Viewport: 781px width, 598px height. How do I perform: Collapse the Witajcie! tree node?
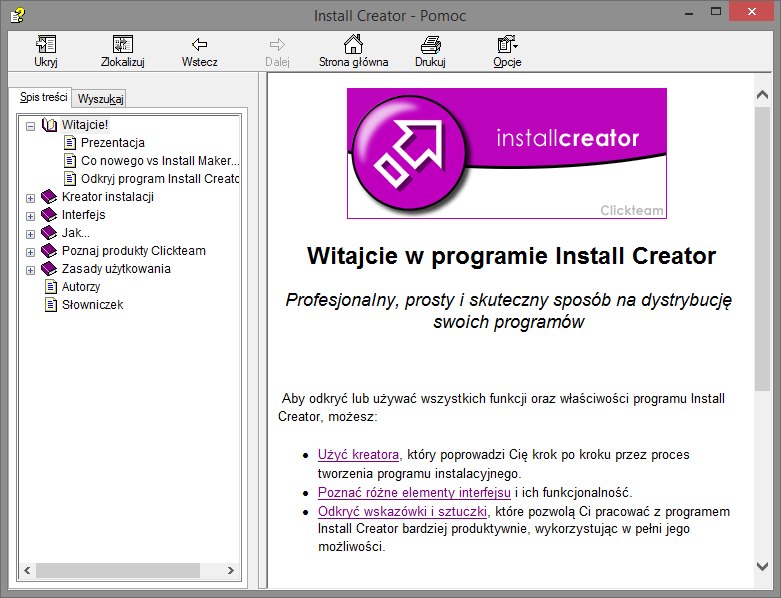30,126
